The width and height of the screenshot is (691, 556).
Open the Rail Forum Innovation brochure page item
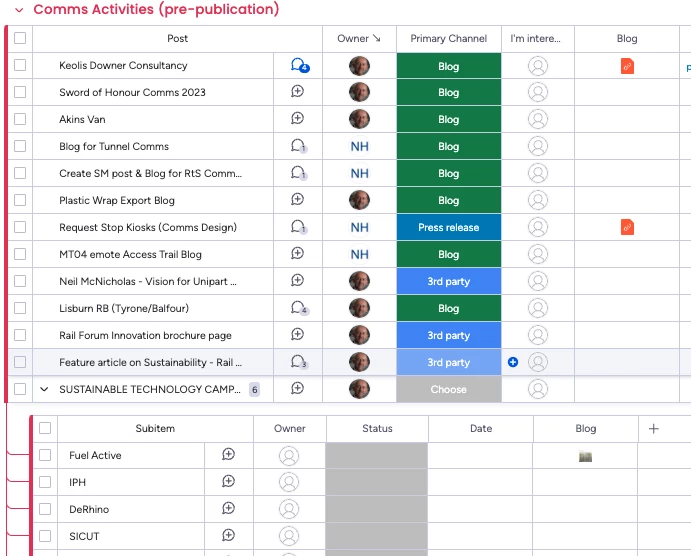(145, 335)
